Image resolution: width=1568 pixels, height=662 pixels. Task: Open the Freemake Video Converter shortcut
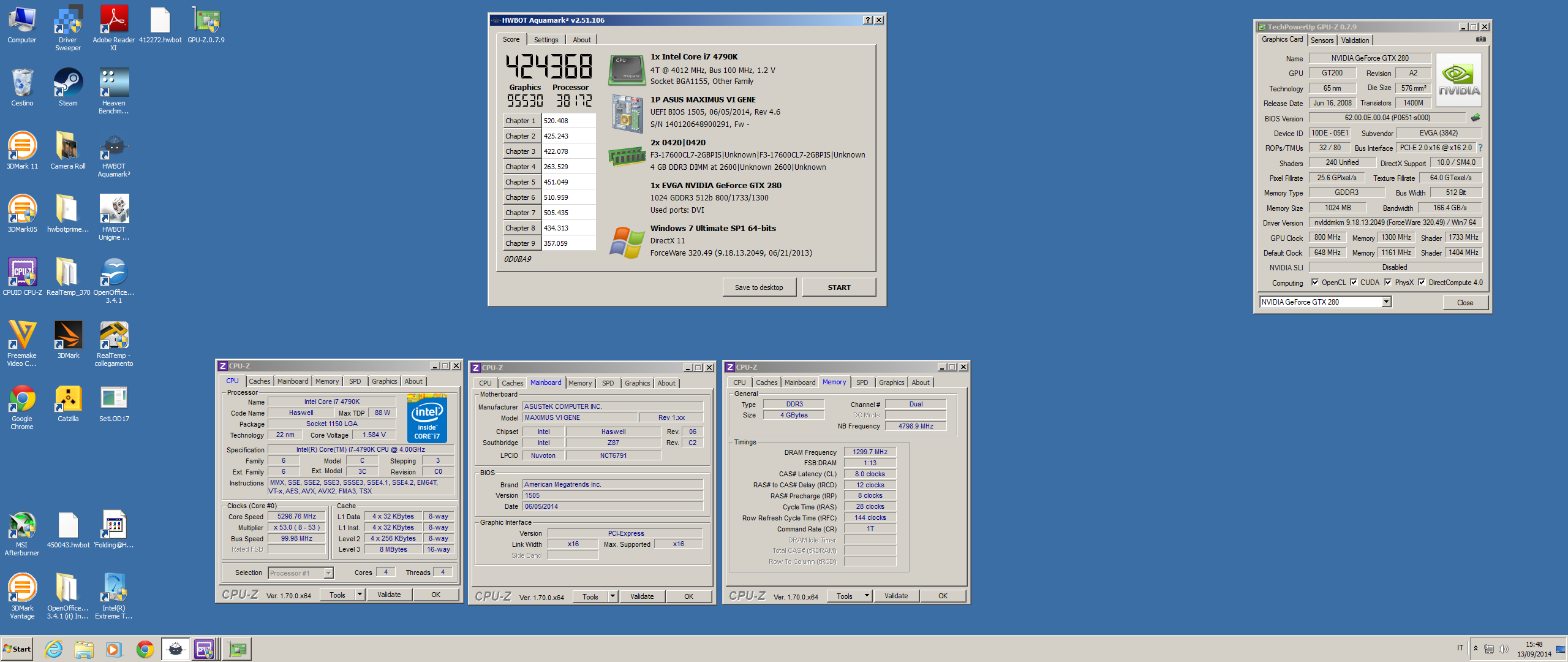pyautogui.click(x=22, y=343)
